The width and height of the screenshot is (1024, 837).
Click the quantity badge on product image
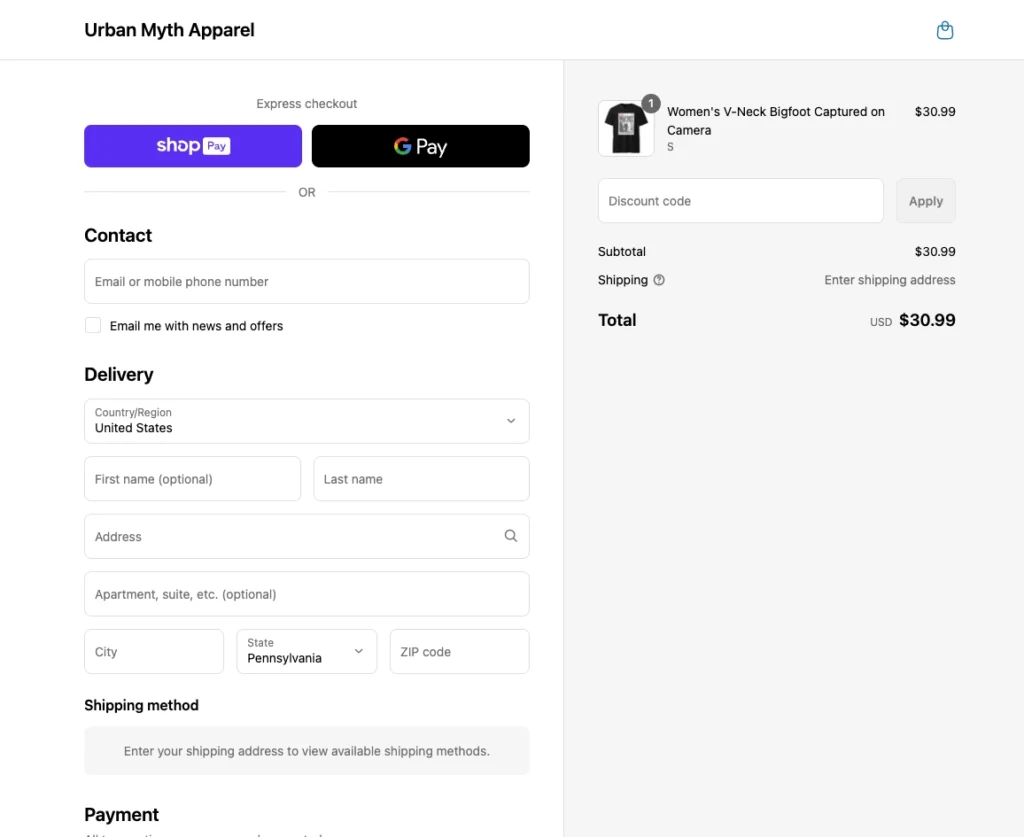(650, 103)
